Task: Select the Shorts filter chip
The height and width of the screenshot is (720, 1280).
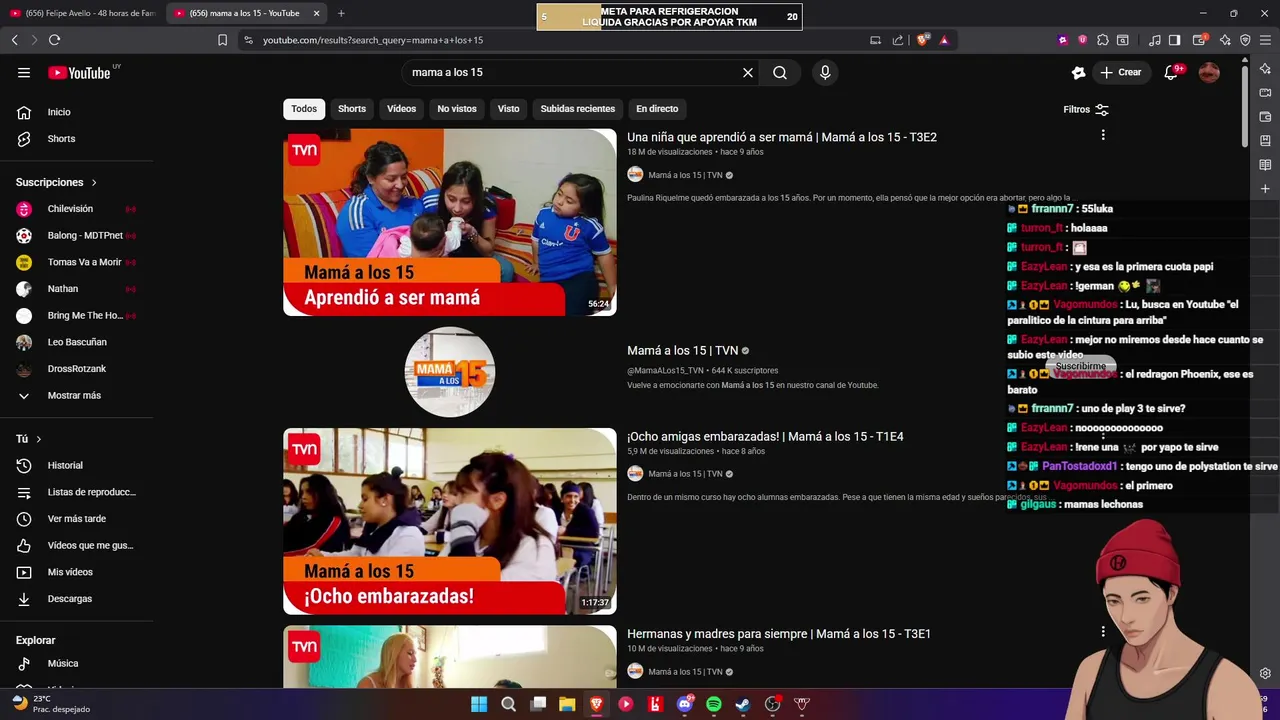Action: tap(352, 109)
